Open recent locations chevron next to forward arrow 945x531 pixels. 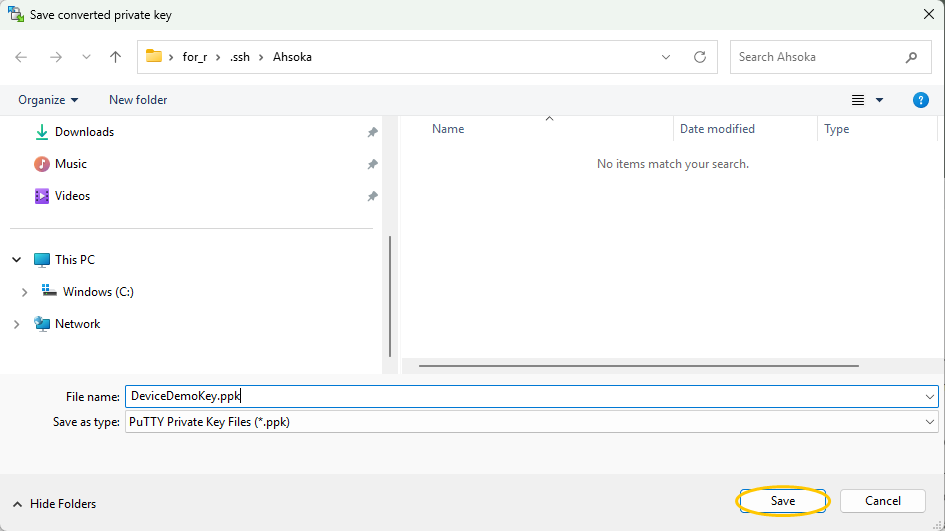pos(86,57)
